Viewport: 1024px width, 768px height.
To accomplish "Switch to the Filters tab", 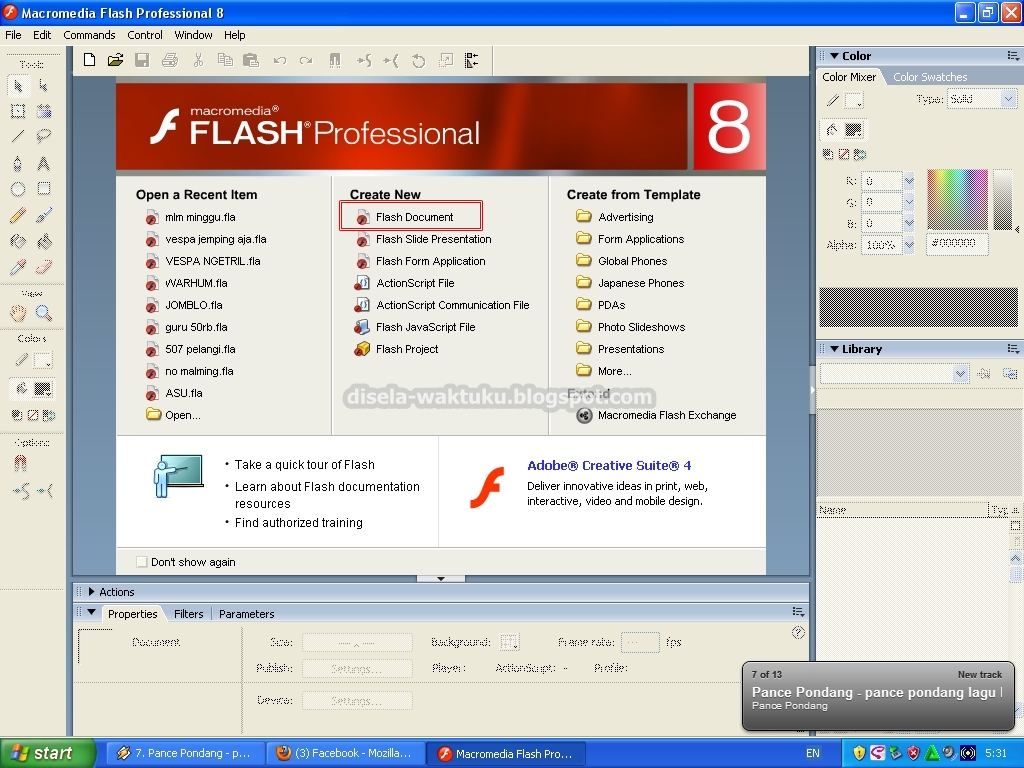I will click(189, 614).
